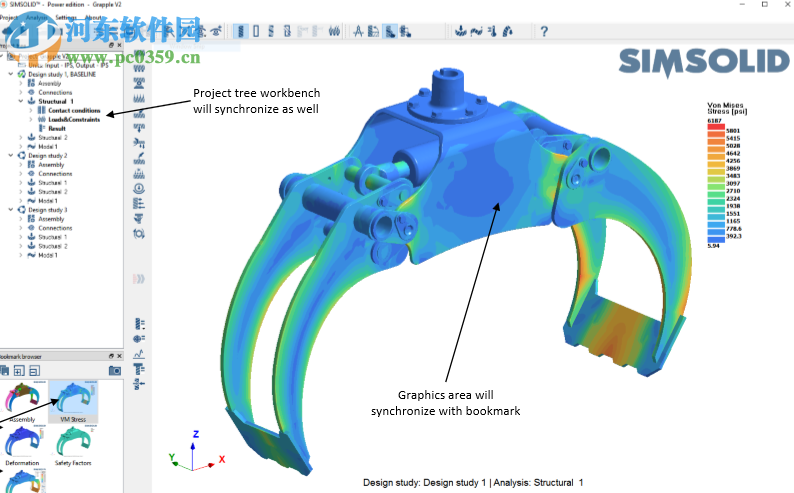794x493 pixels.
Task: Click the camera icon in Bookmark browser
Action: [115, 371]
